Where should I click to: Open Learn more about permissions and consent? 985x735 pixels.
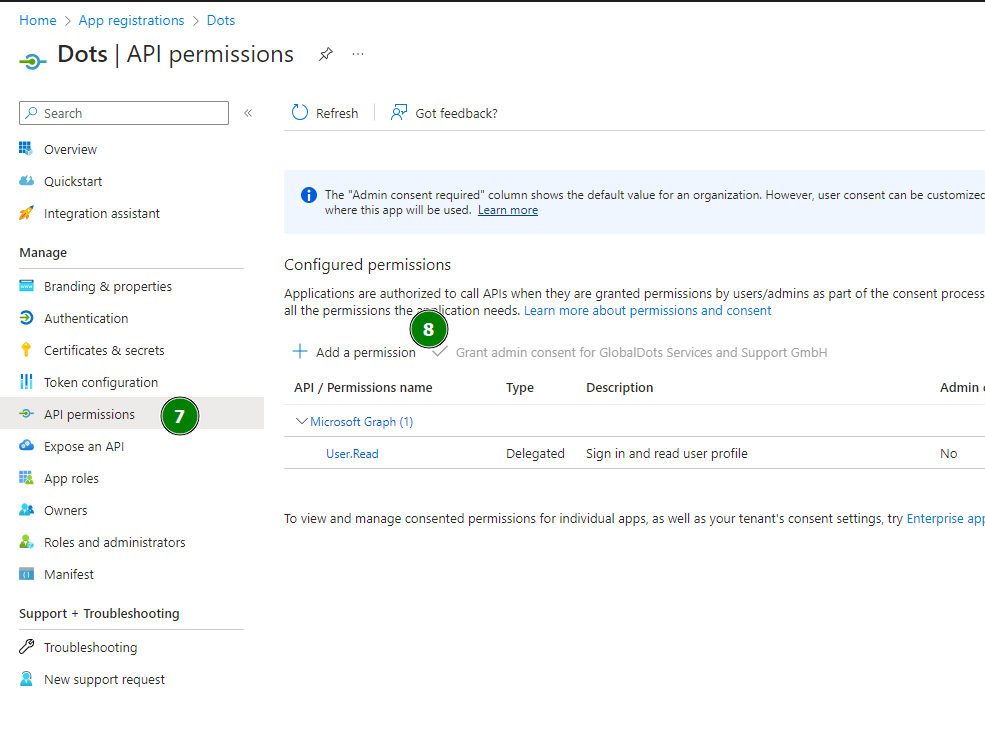648,311
